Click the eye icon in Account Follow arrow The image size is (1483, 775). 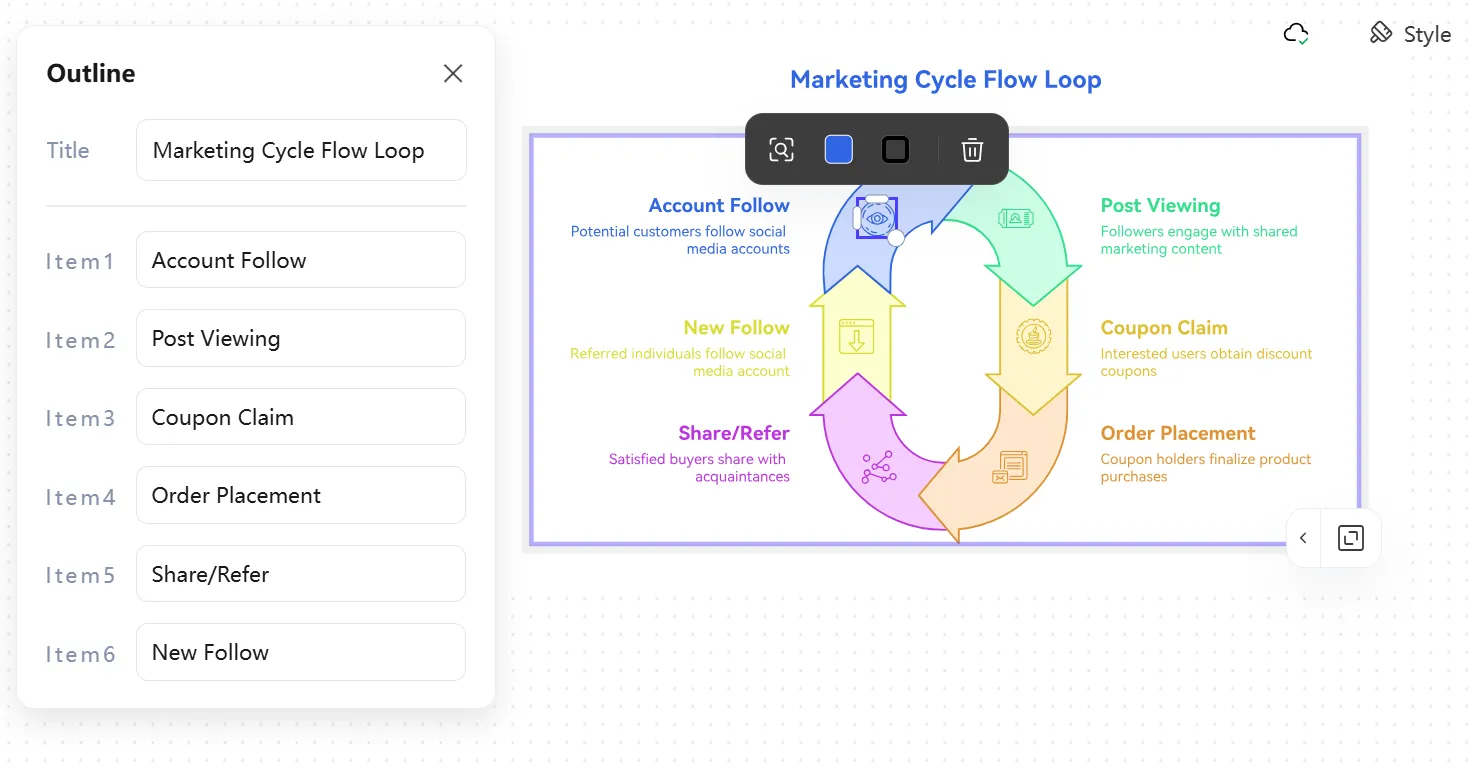[x=877, y=218]
